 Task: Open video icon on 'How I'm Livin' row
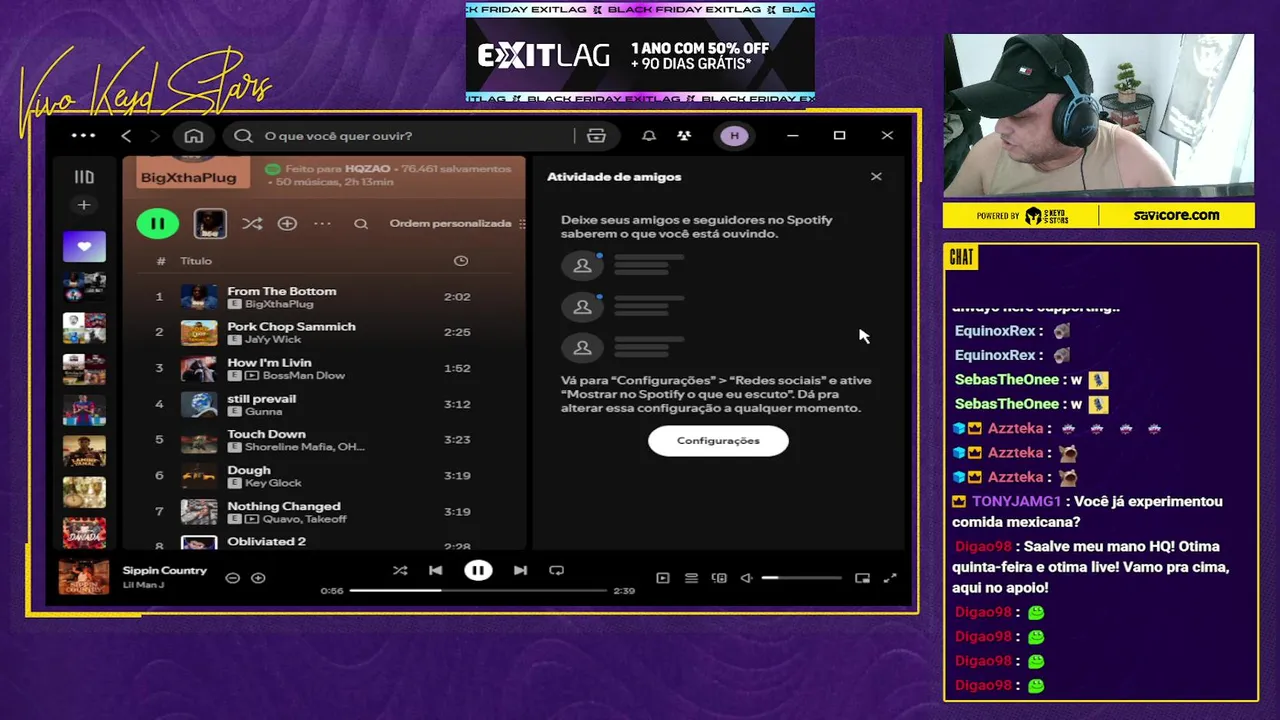click(252, 376)
